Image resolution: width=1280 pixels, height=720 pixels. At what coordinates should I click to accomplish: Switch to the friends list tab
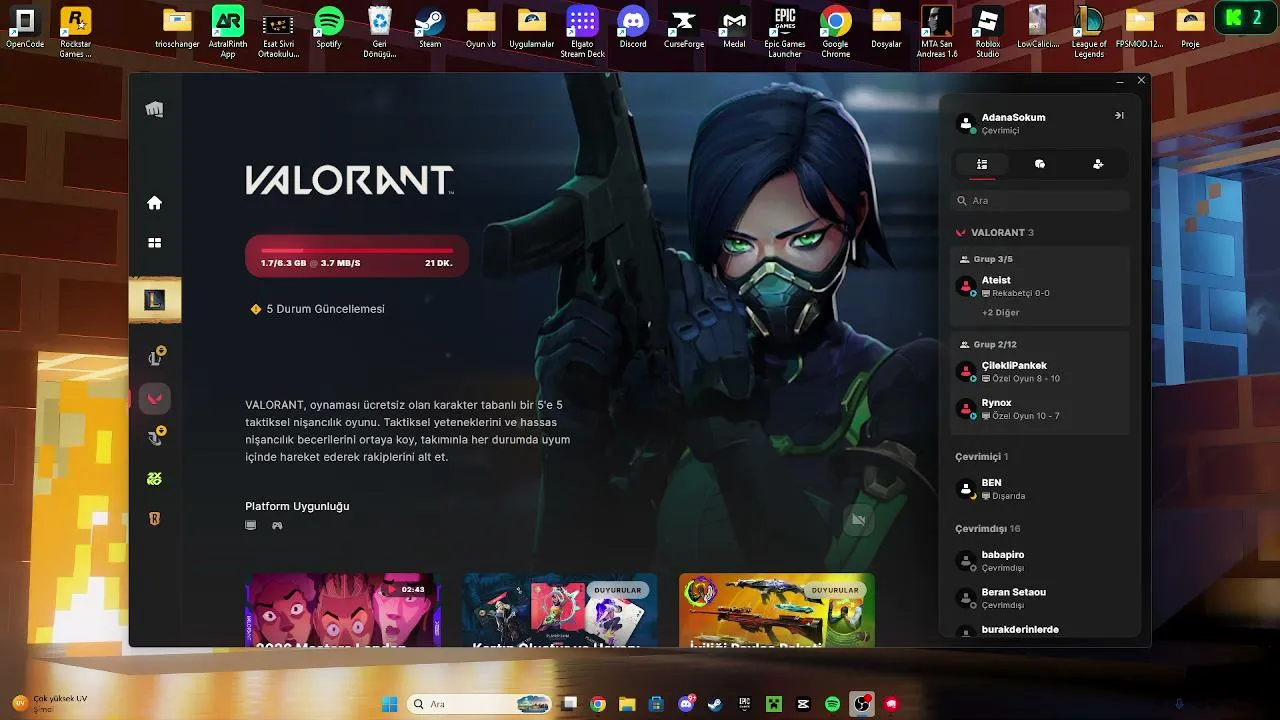tap(982, 164)
